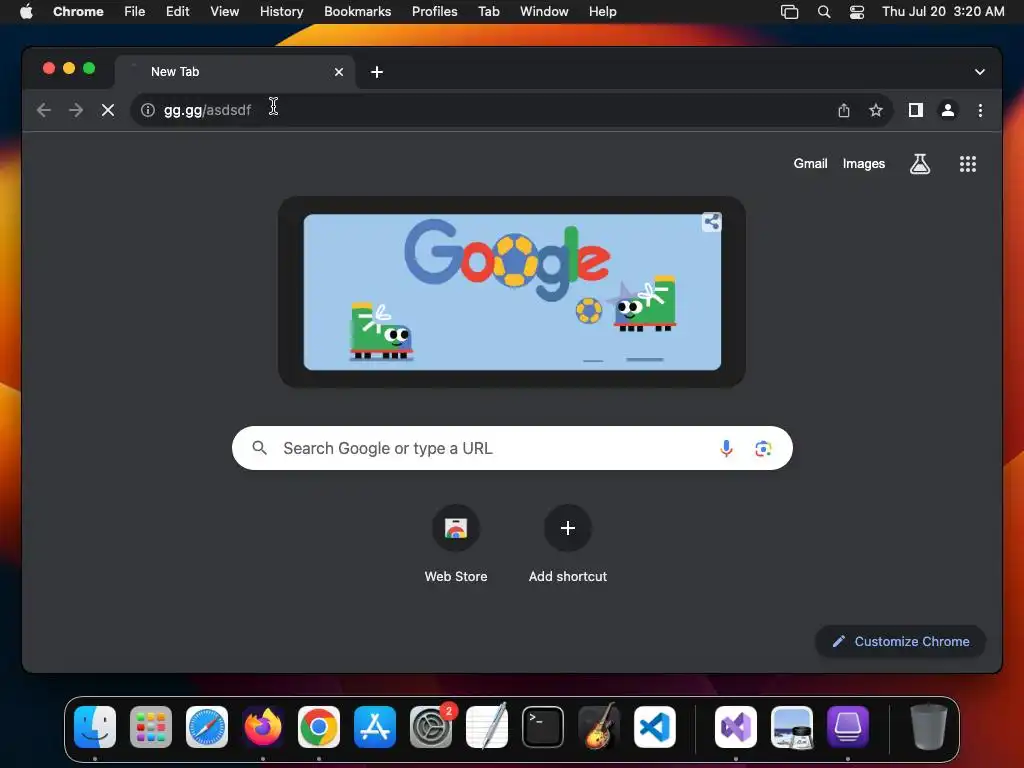
Task: Start voice search with the microphone
Action: point(726,448)
